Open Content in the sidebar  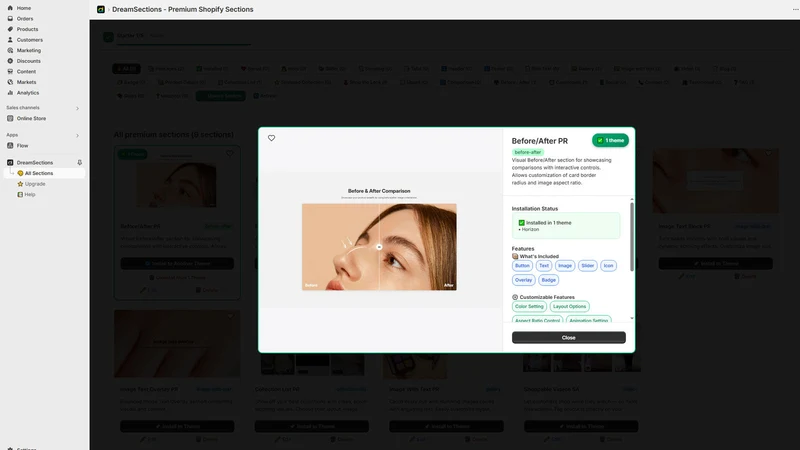click(x=26, y=71)
